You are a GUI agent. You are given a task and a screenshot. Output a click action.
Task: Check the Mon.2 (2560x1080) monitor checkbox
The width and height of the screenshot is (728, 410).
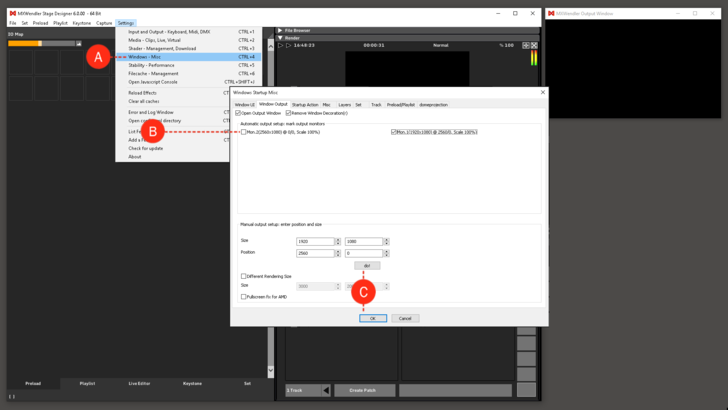tap(244, 132)
